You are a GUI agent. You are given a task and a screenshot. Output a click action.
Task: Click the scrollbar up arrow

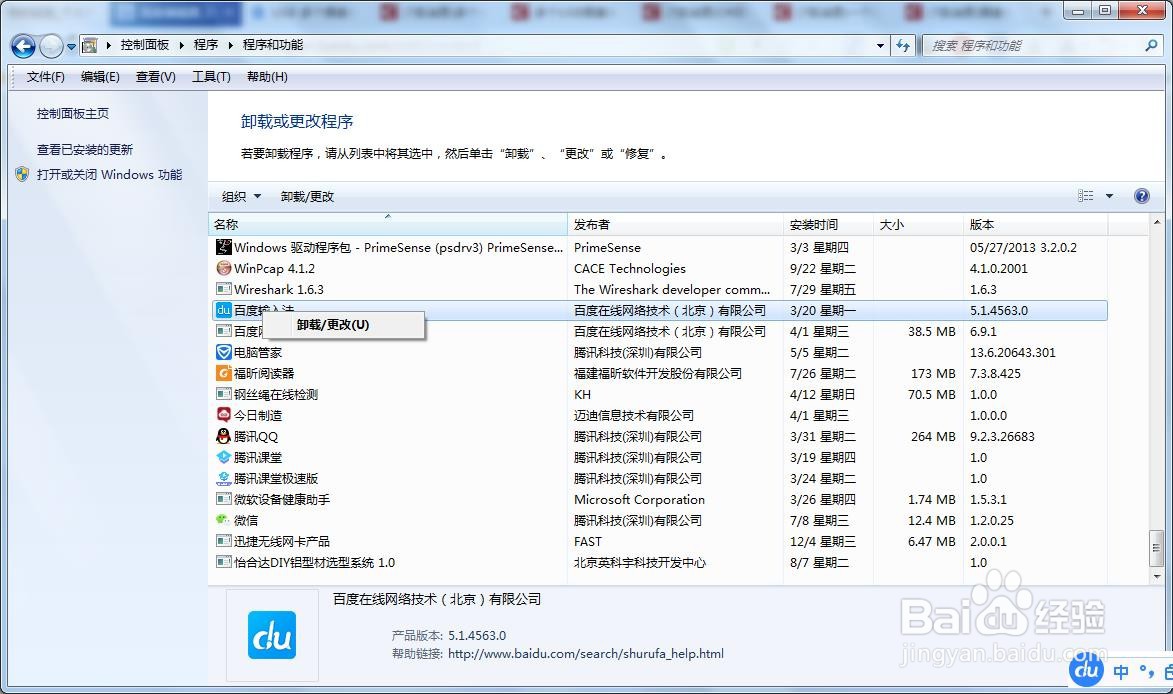point(1157,223)
